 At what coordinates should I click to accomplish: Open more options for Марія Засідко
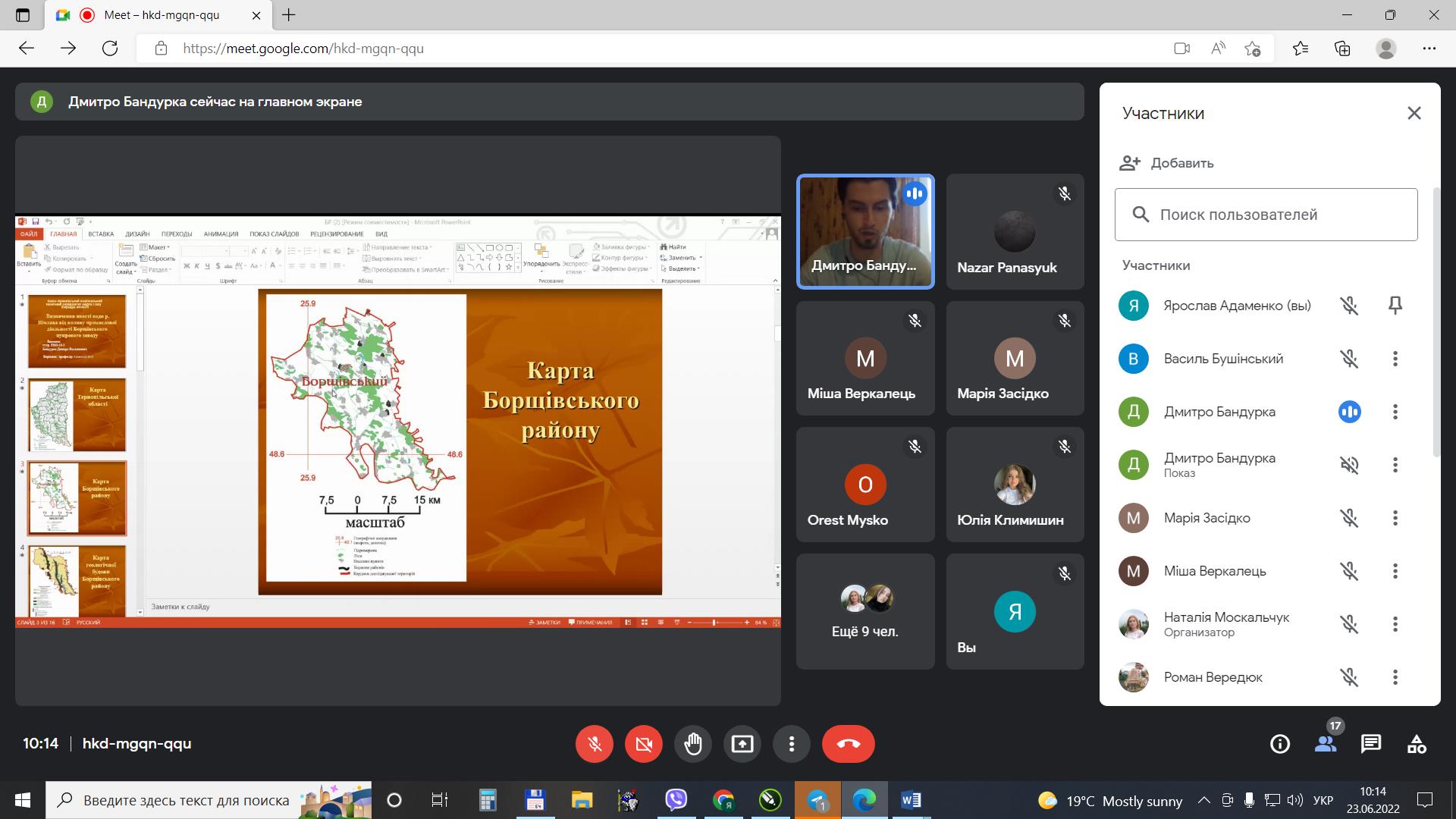pyautogui.click(x=1395, y=518)
